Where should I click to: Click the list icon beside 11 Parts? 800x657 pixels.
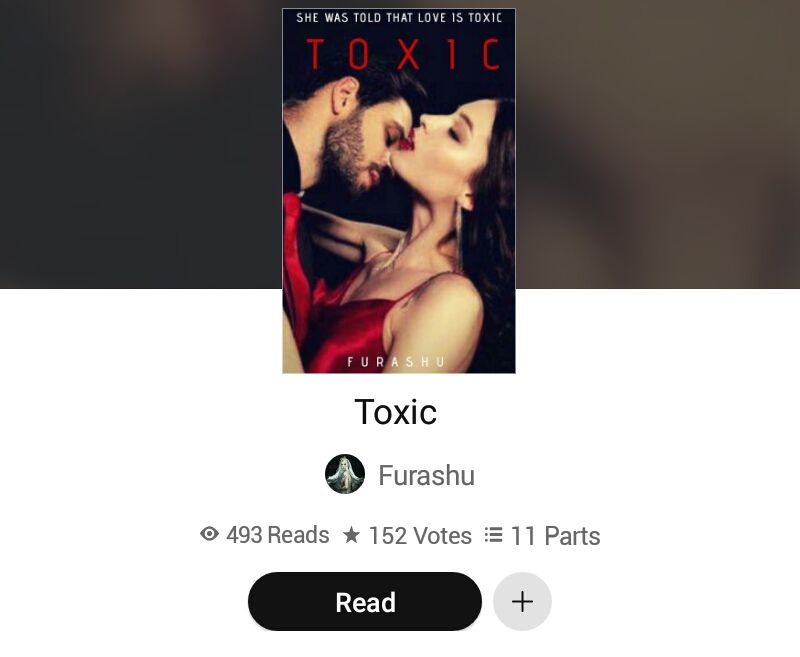(x=493, y=535)
